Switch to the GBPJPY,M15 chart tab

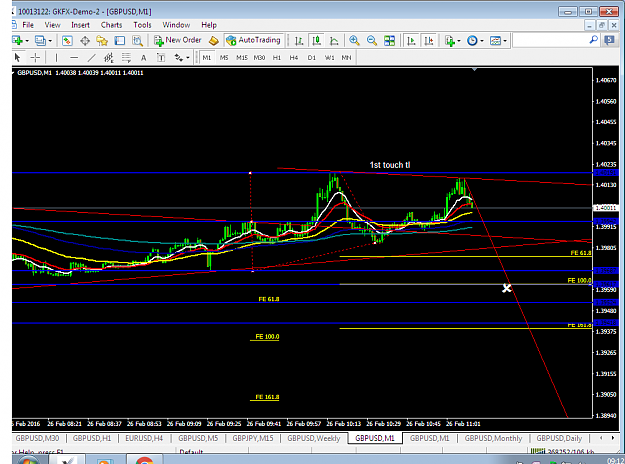[x=253, y=438]
